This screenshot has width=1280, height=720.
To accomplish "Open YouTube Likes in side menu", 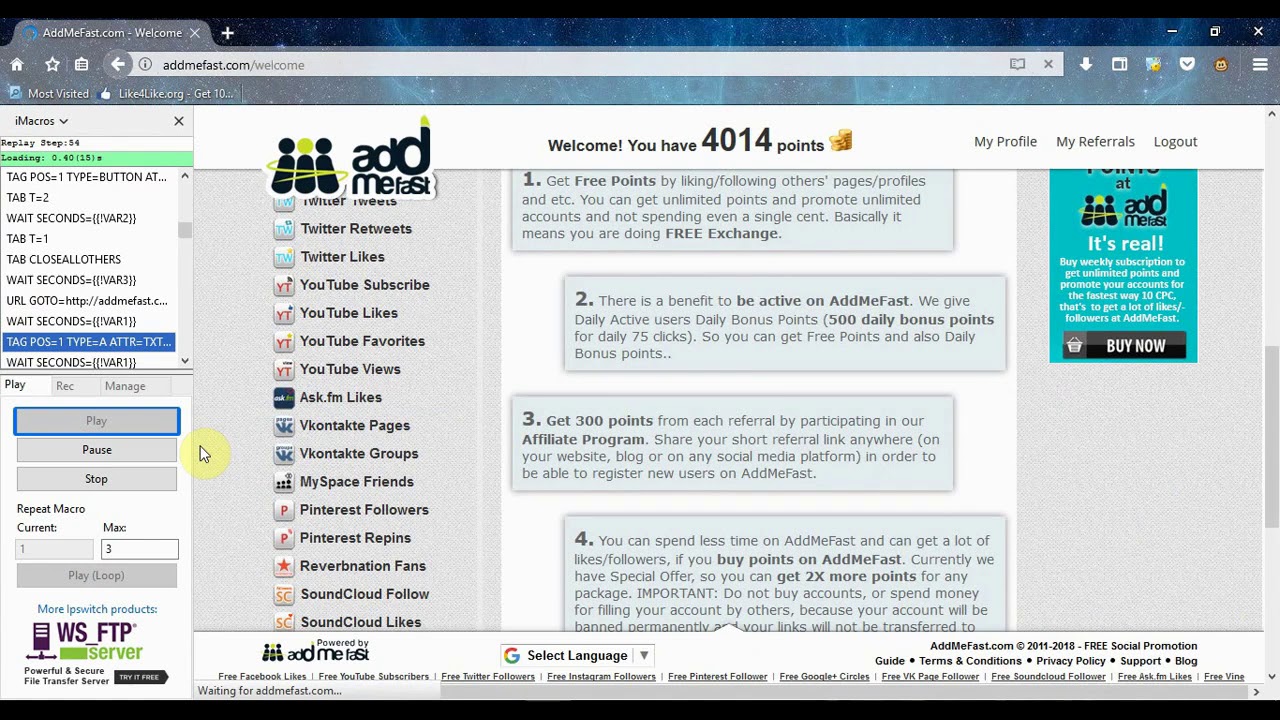I will pyautogui.click(x=349, y=313).
